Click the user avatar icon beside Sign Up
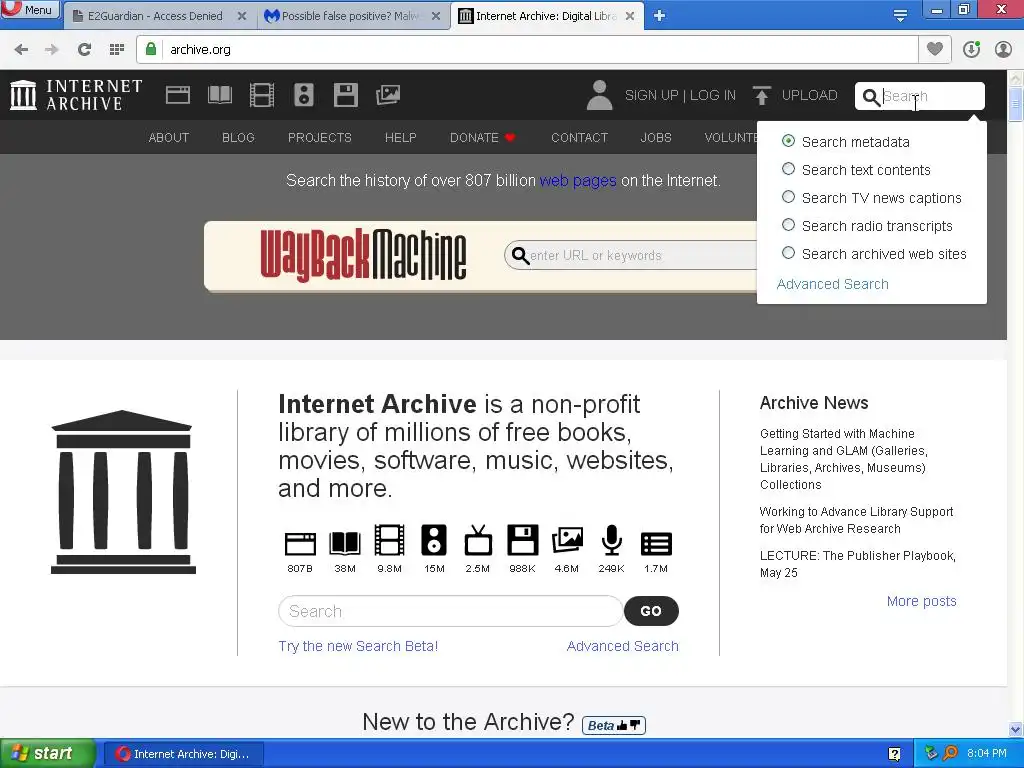The height and width of the screenshot is (768, 1024). [x=599, y=95]
